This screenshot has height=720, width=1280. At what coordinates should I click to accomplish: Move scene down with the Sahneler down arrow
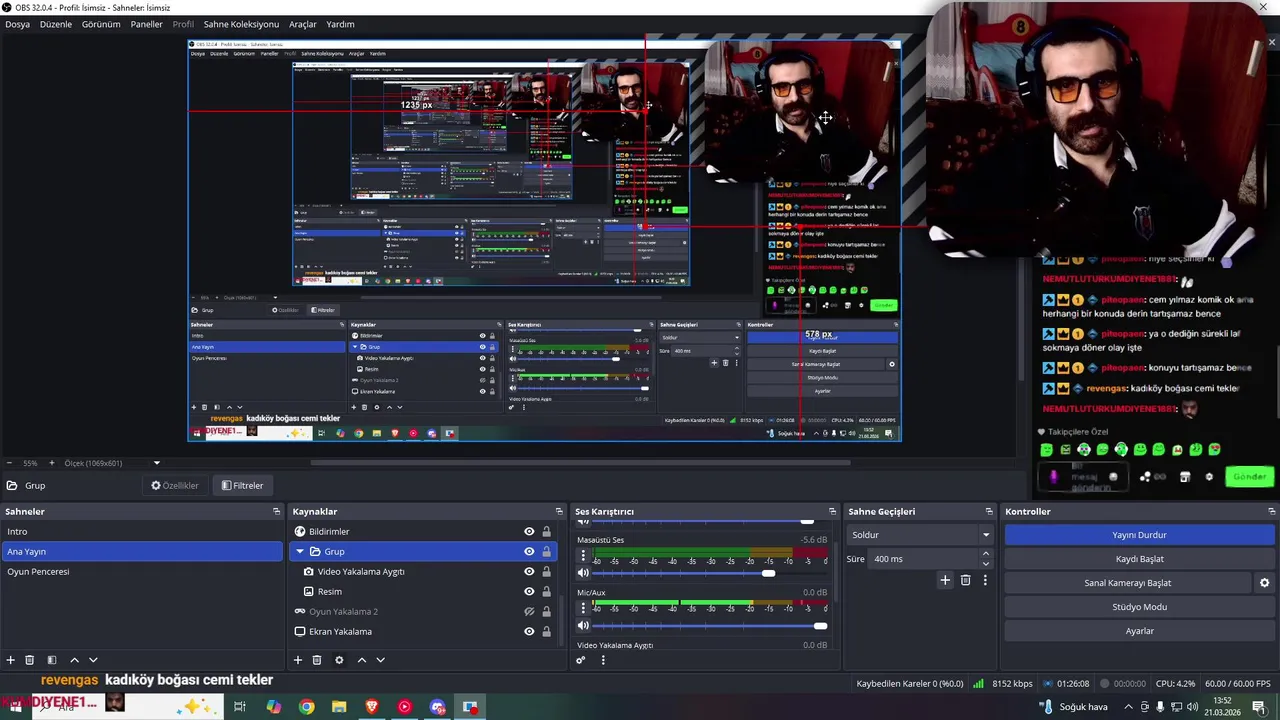93,660
